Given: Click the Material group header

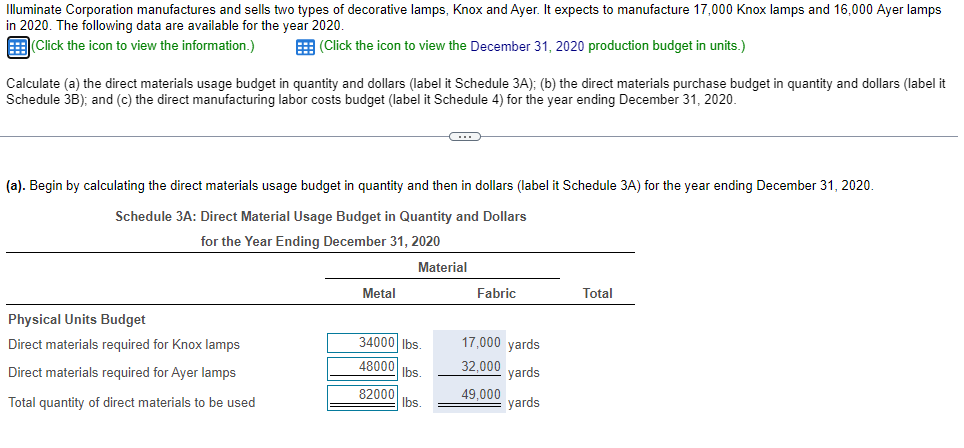Looking at the screenshot, I should 442,267.
